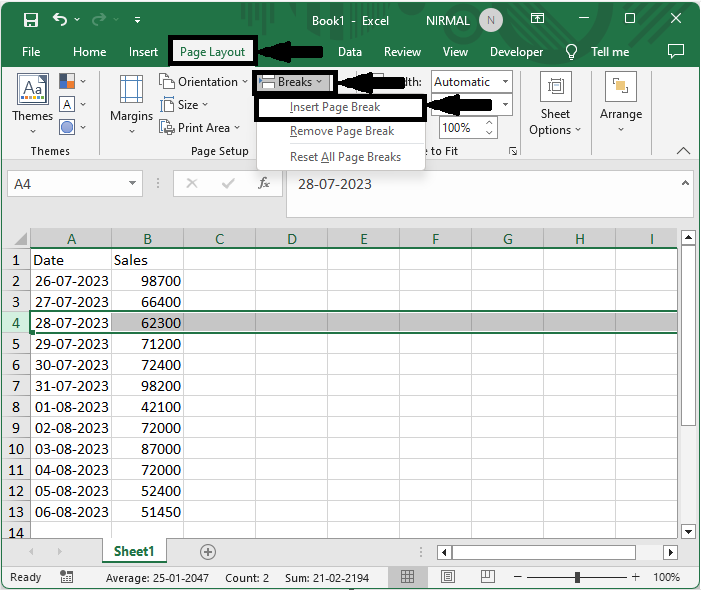
Task: Switch to the Insert tab
Action: coord(143,52)
